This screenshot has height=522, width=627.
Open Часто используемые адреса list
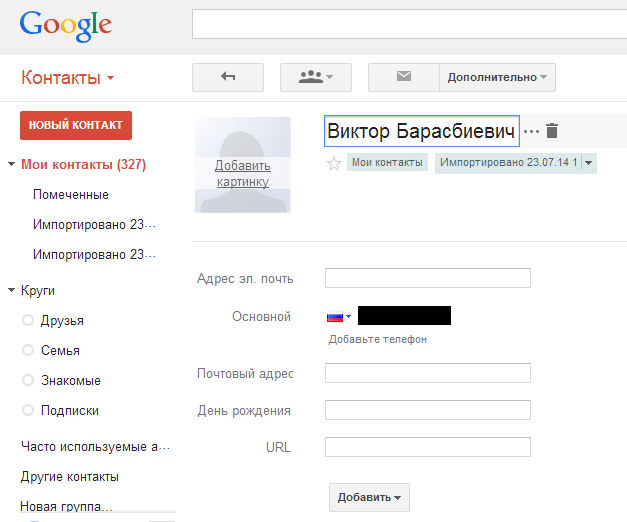(96, 446)
